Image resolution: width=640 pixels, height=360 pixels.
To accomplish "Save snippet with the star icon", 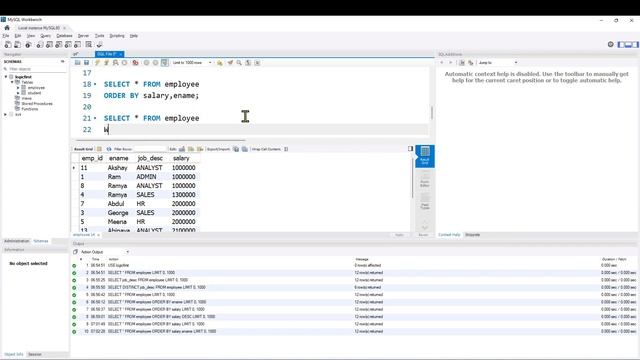I will click(220, 62).
